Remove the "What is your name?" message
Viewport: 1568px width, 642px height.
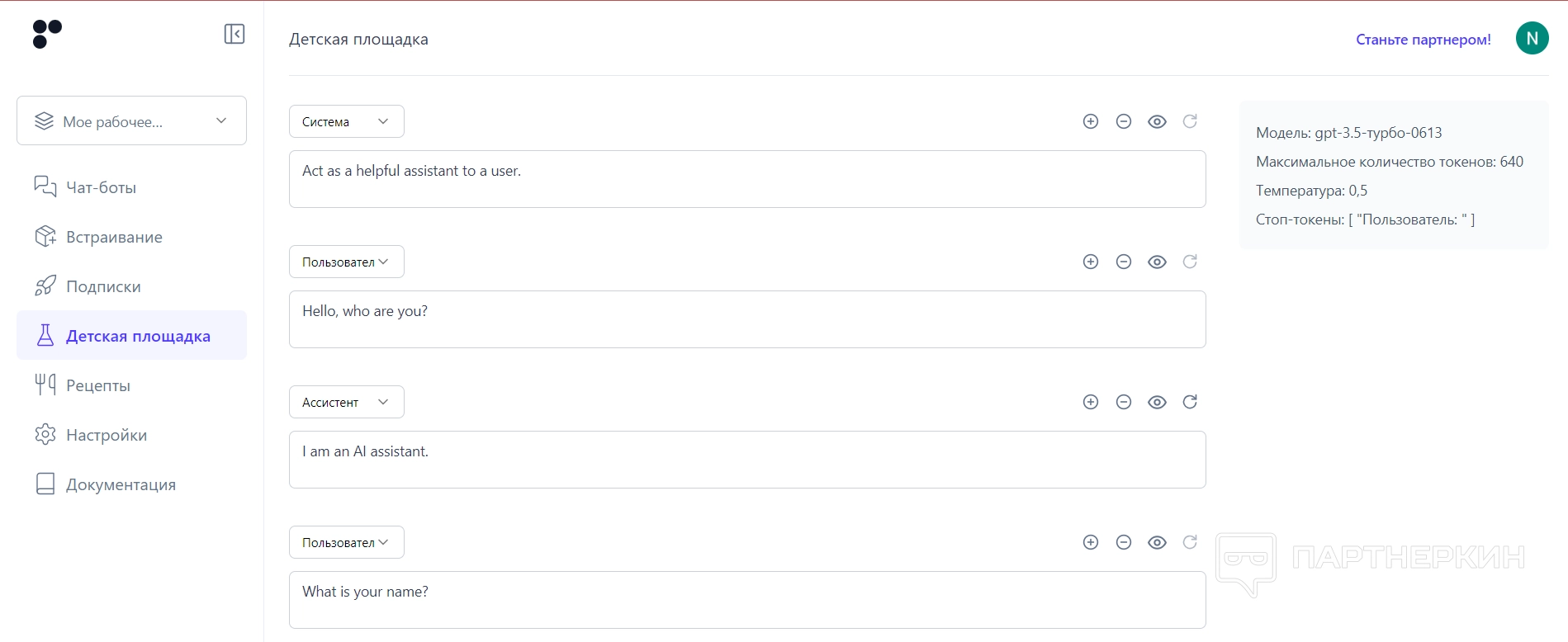[1124, 542]
